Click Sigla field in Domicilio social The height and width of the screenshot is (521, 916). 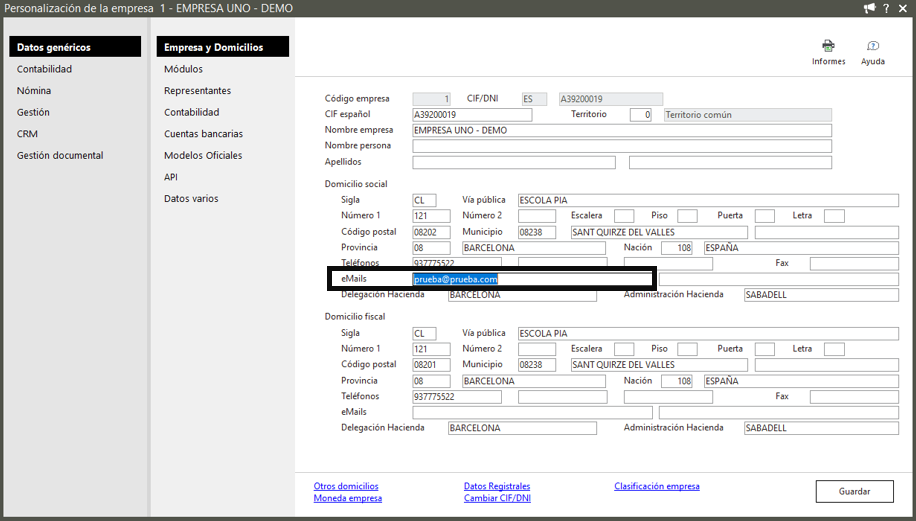(x=425, y=200)
